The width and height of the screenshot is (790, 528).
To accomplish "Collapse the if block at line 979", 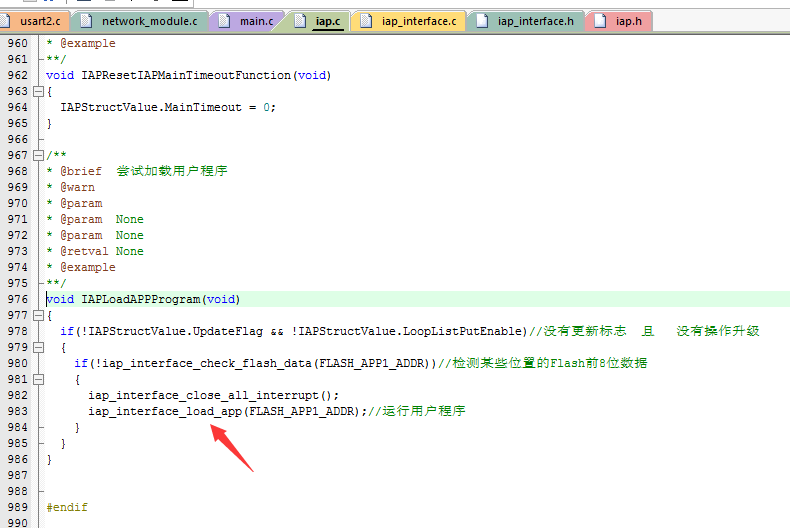I will point(38,348).
